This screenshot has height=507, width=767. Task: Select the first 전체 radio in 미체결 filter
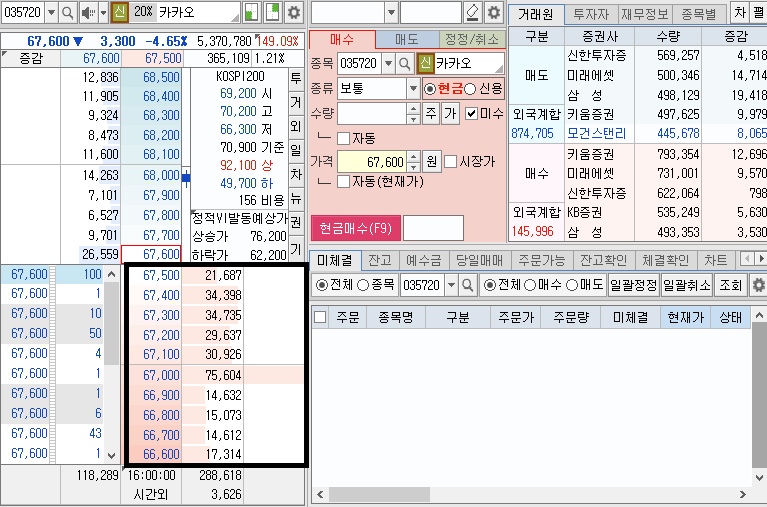pyautogui.click(x=321, y=285)
